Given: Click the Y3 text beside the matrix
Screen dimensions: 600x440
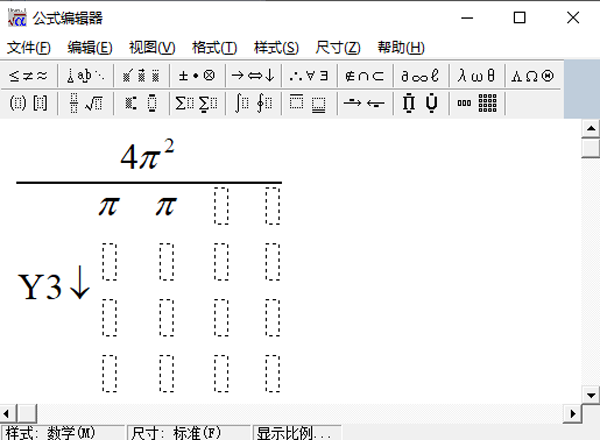Looking at the screenshot, I should click(x=40, y=287).
